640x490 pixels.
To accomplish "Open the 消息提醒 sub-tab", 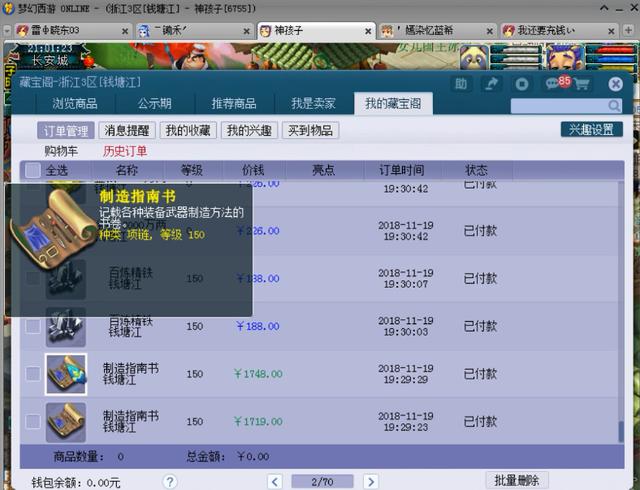I will pyautogui.click(x=127, y=131).
